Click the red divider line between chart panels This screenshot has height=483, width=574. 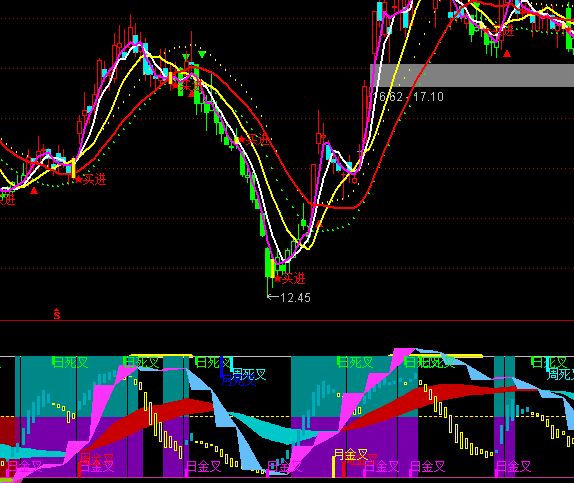point(287,320)
